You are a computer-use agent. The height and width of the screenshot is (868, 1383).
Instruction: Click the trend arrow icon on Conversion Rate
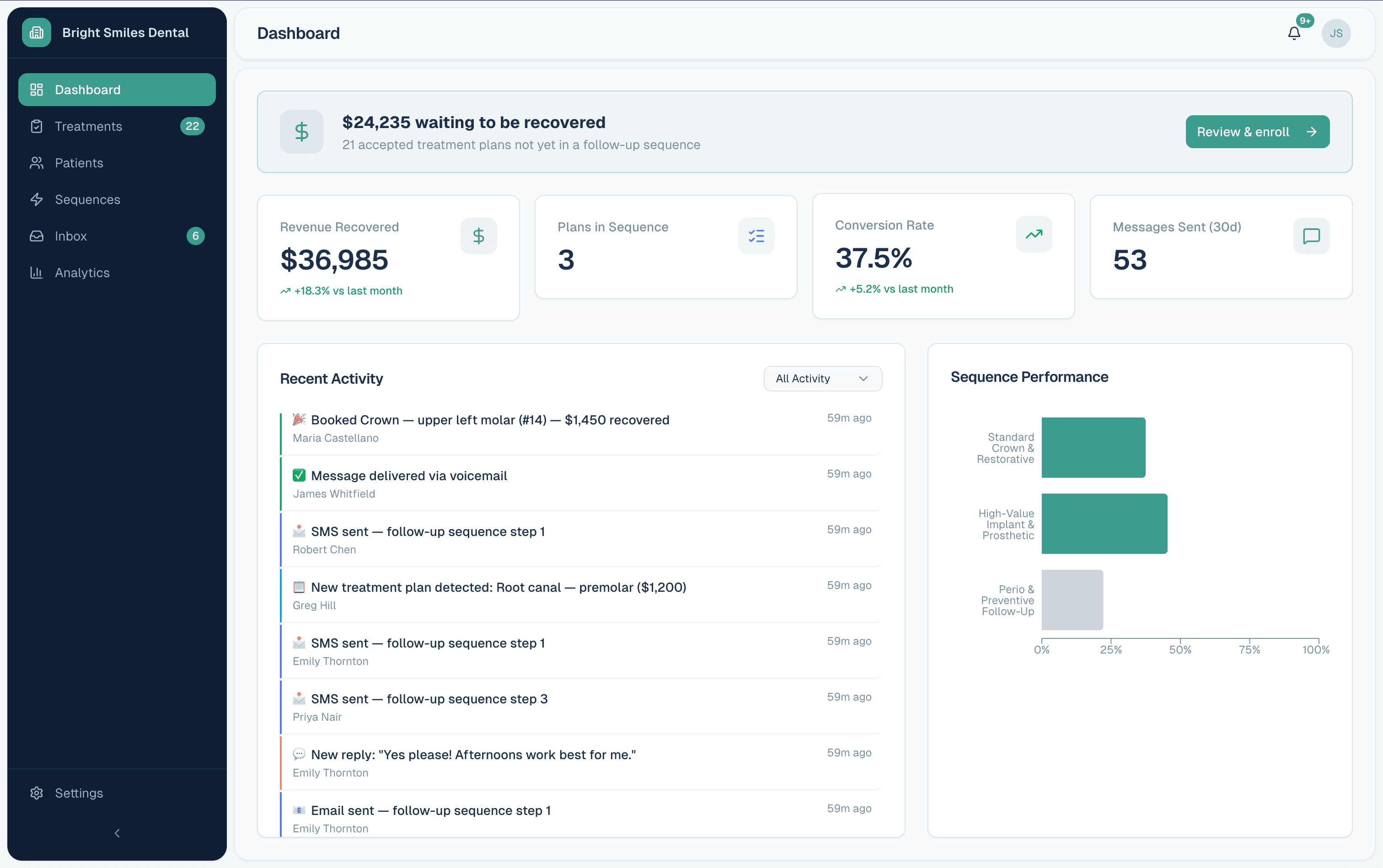(1034, 234)
